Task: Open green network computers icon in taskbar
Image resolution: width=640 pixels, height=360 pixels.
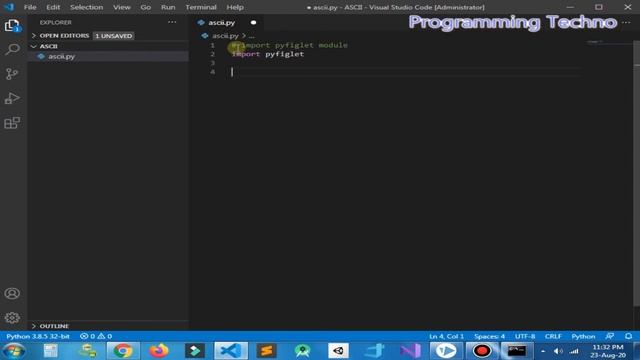Action: pyautogui.click(x=87, y=351)
